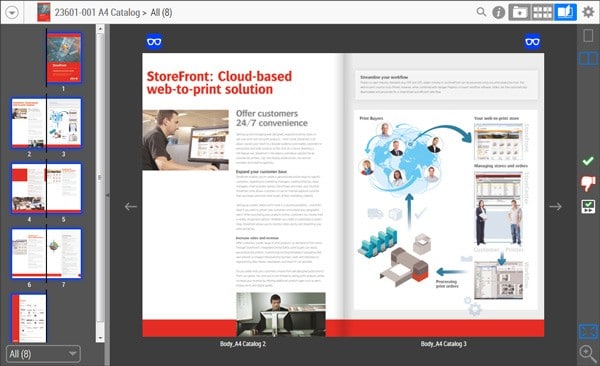The height and width of the screenshot is (366, 600).
Task: Open the settings gear icon
Action: point(588,12)
